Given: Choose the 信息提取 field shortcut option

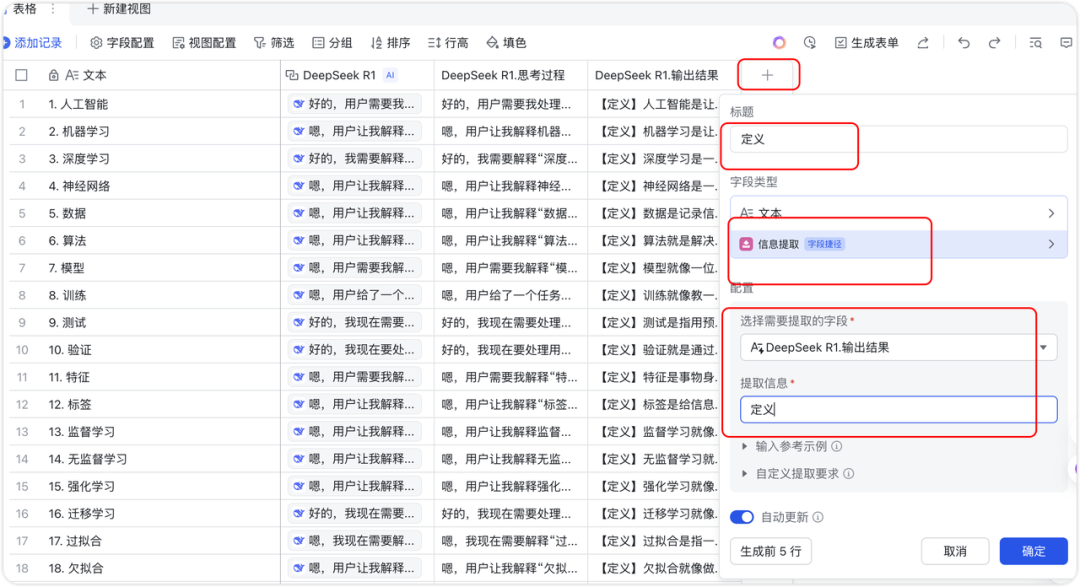Looking at the screenshot, I should click(x=898, y=244).
